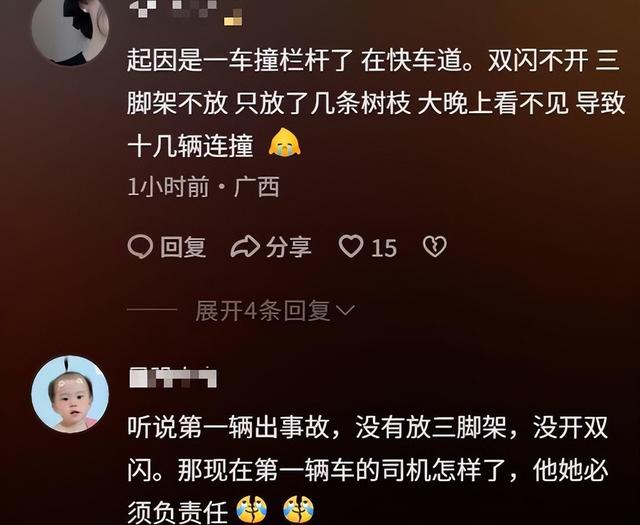Like the comment using the heart icon
Viewport: 640px width, 525px height.
(x=351, y=246)
